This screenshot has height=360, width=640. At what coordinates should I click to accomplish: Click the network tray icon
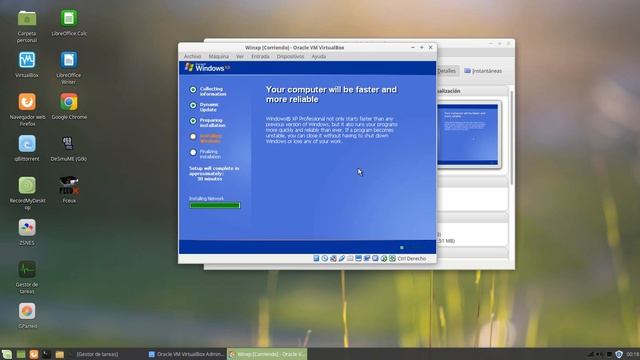tap(591, 354)
